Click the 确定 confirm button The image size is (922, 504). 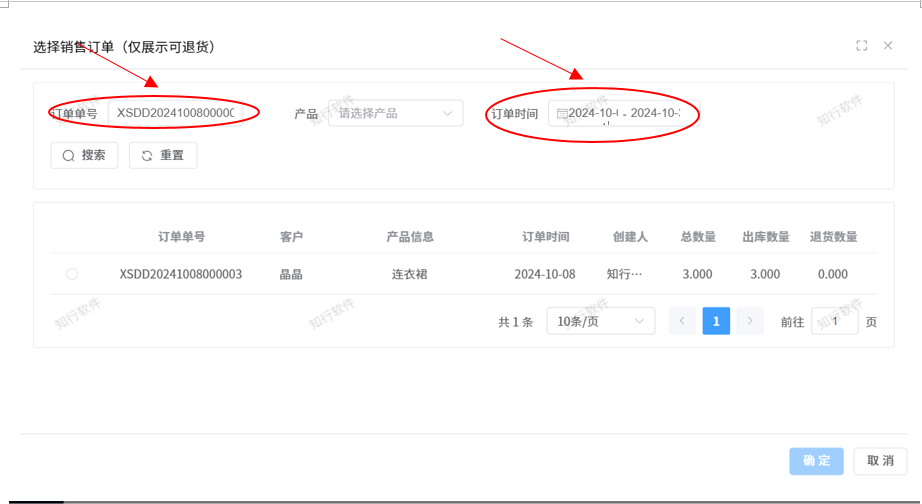tap(816, 461)
